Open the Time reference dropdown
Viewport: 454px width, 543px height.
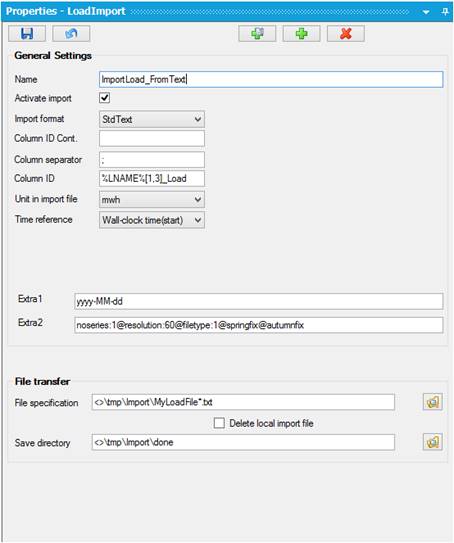[152, 220]
